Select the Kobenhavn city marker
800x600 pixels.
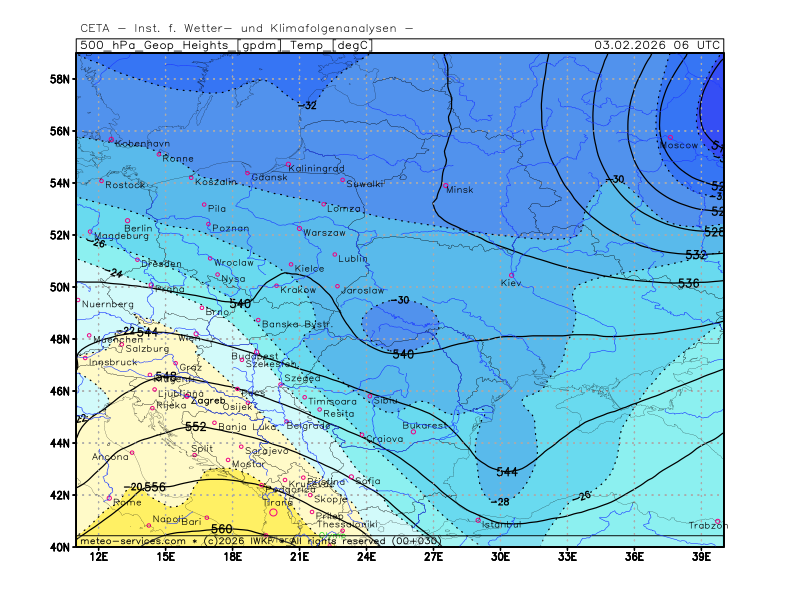pyautogui.click(x=111, y=140)
